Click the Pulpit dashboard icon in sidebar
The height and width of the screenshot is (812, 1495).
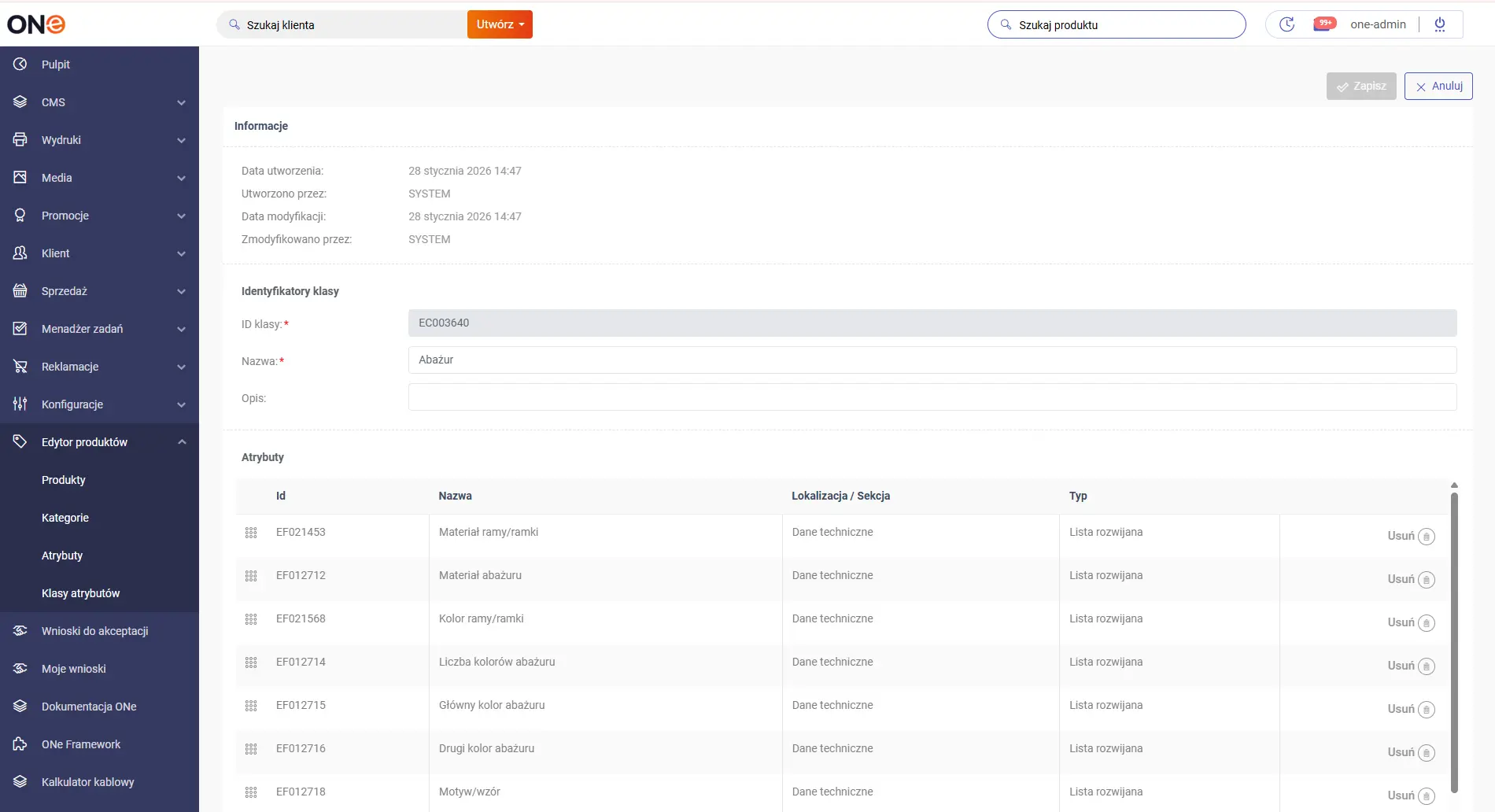[x=20, y=65]
